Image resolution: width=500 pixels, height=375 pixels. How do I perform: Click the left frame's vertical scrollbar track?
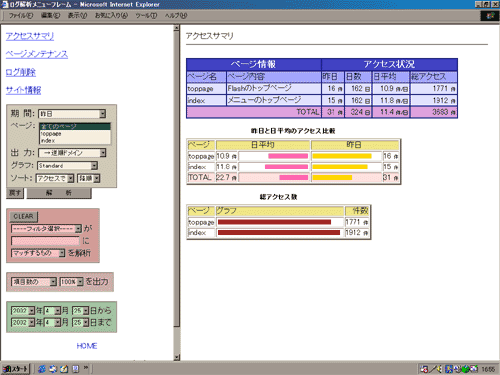(177, 340)
